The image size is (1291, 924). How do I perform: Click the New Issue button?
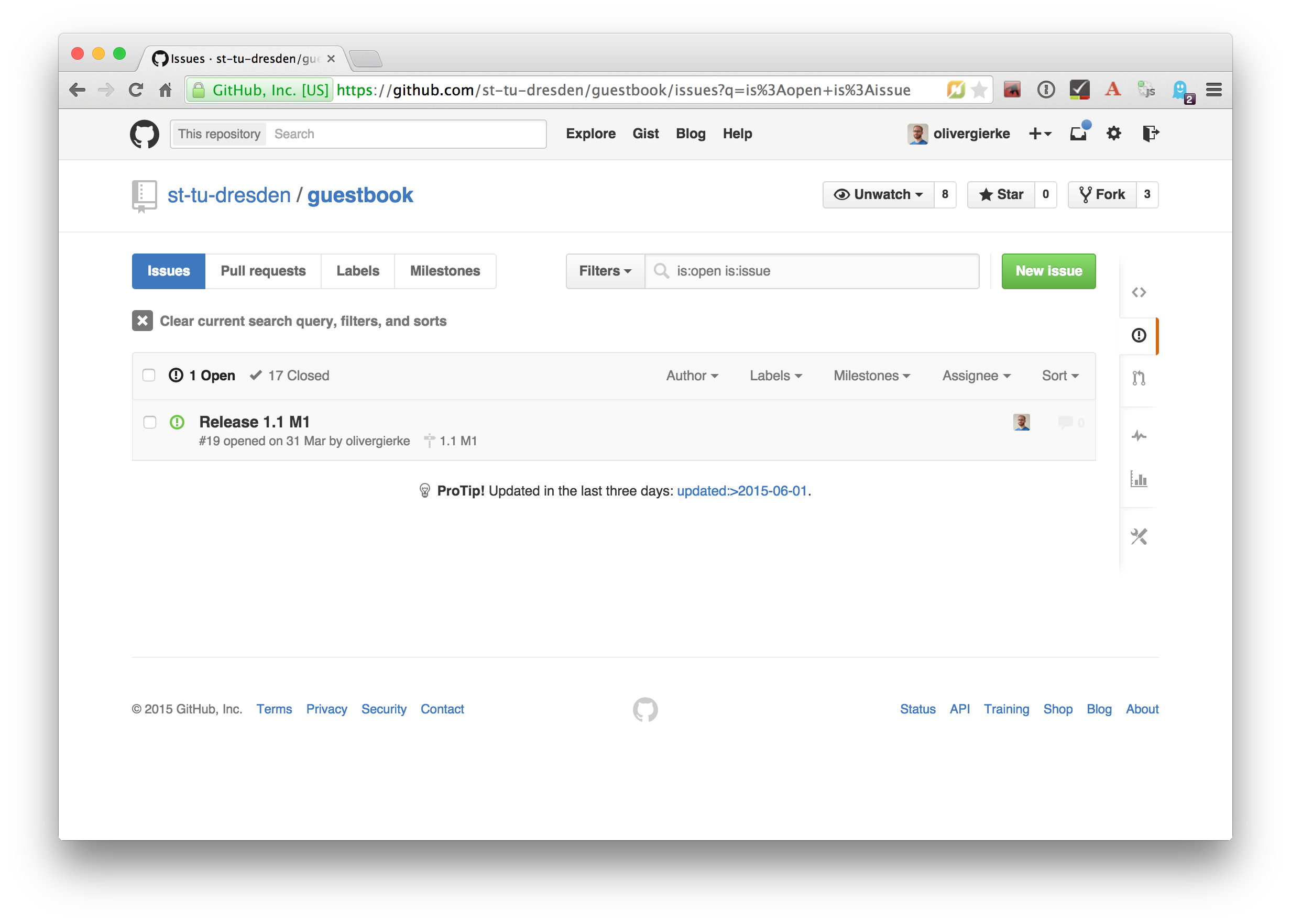pyautogui.click(x=1046, y=270)
